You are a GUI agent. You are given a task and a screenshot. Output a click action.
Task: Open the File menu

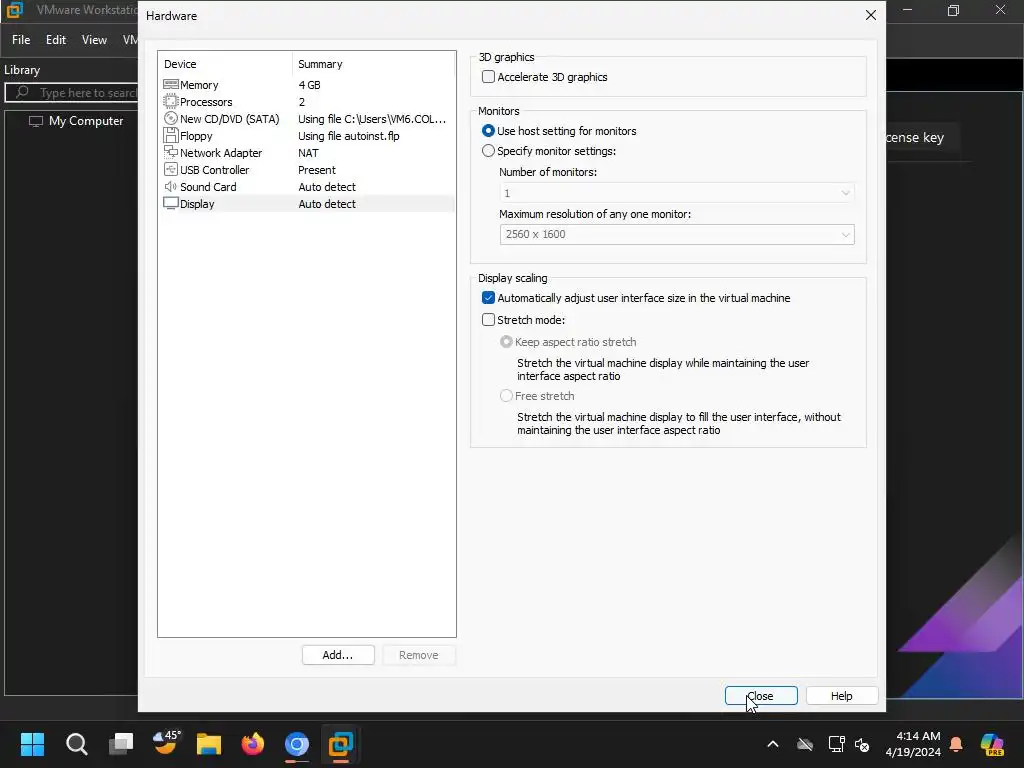pos(21,40)
